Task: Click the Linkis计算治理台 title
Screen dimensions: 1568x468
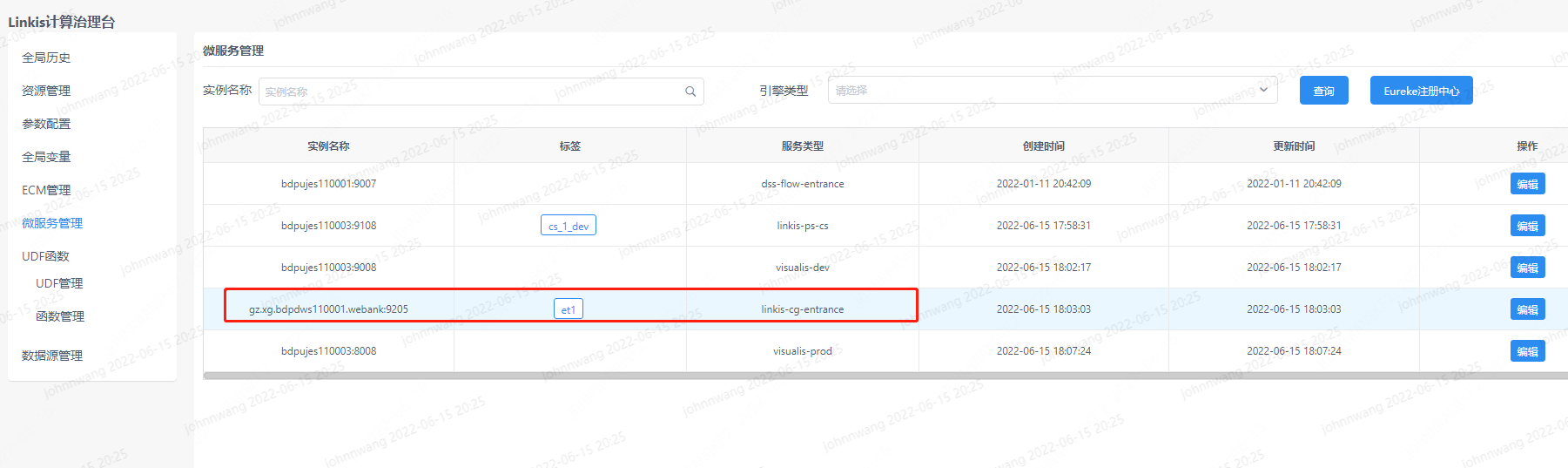Action: point(62,22)
